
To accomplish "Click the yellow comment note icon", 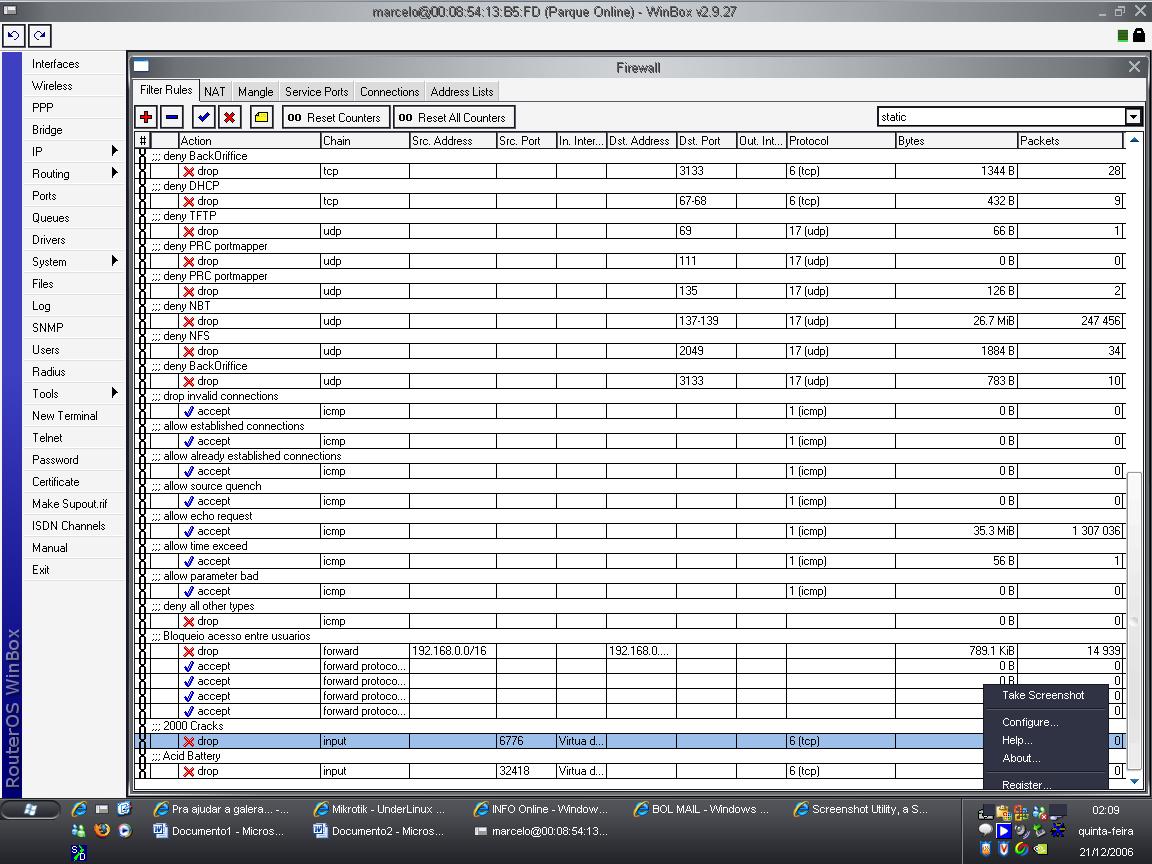I will (x=262, y=117).
